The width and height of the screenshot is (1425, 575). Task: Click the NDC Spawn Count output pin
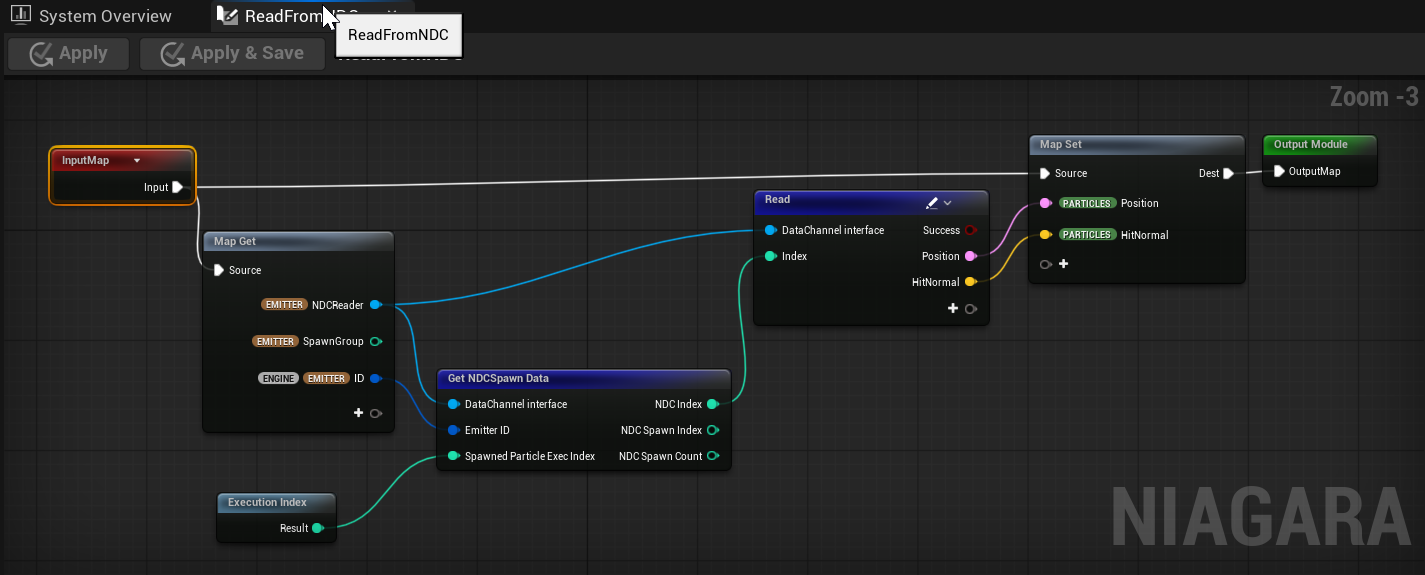coord(712,456)
